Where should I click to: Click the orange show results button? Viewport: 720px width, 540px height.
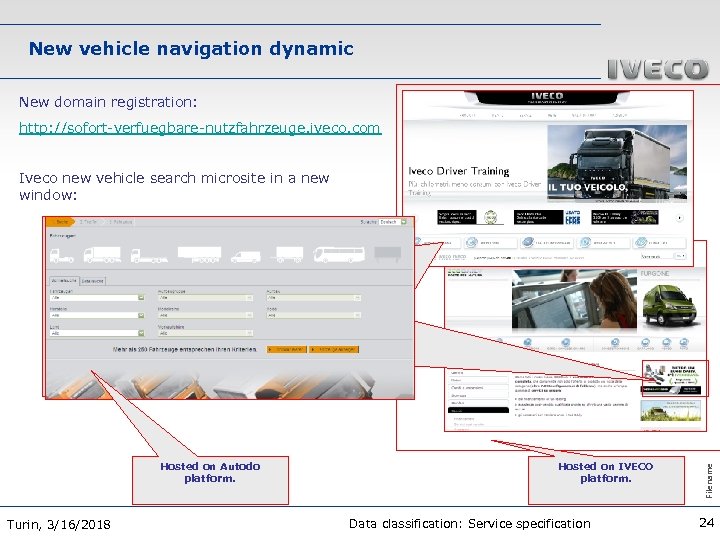334,349
